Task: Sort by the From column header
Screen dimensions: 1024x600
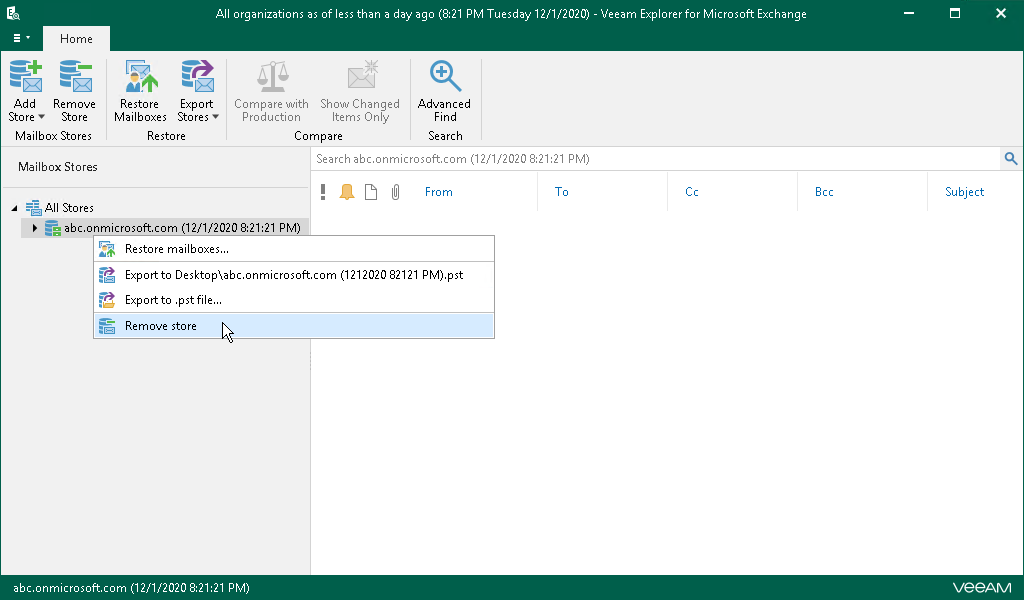Action: click(x=439, y=192)
